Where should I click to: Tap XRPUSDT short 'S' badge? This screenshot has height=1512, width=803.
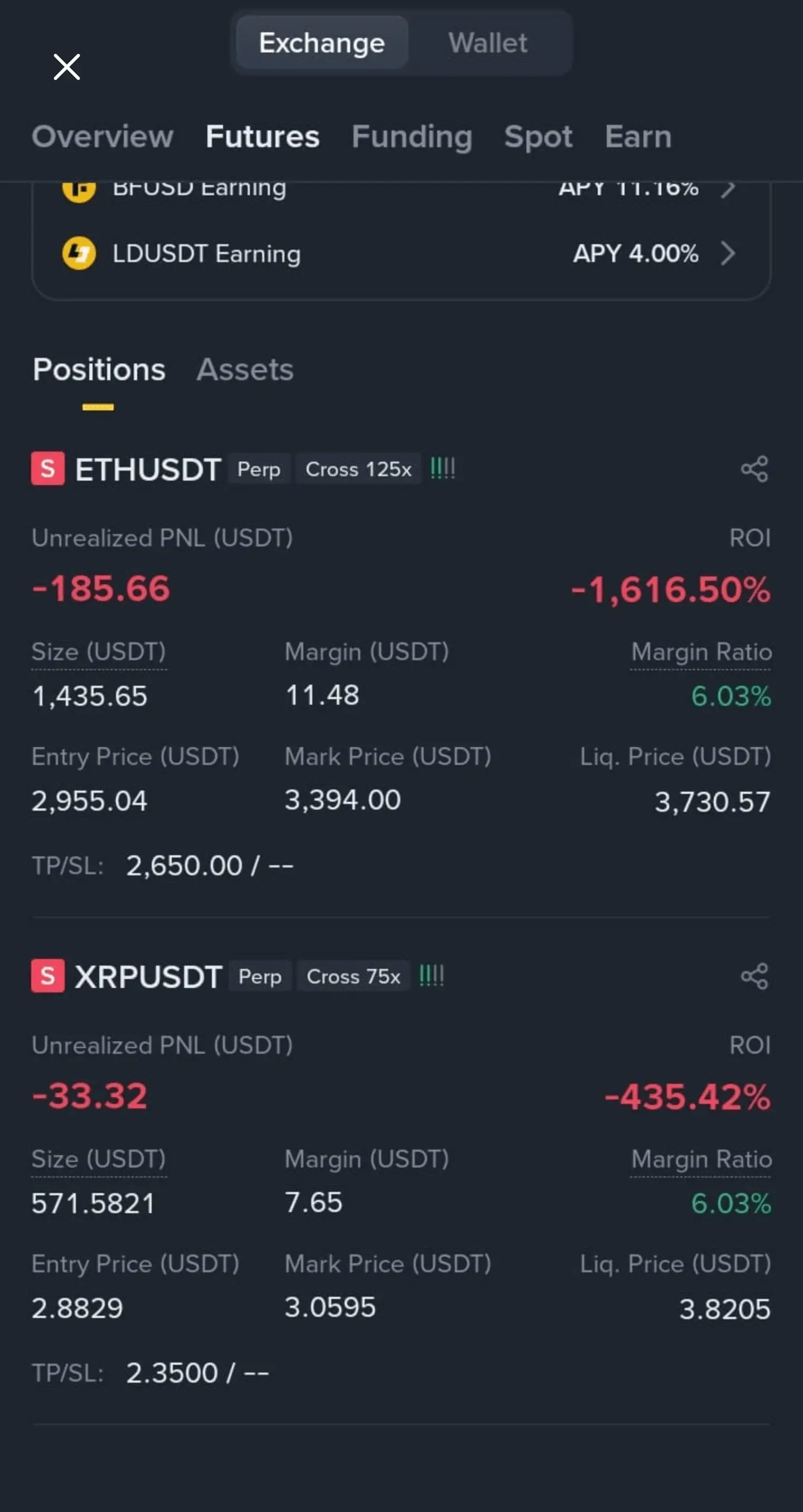(47, 976)
